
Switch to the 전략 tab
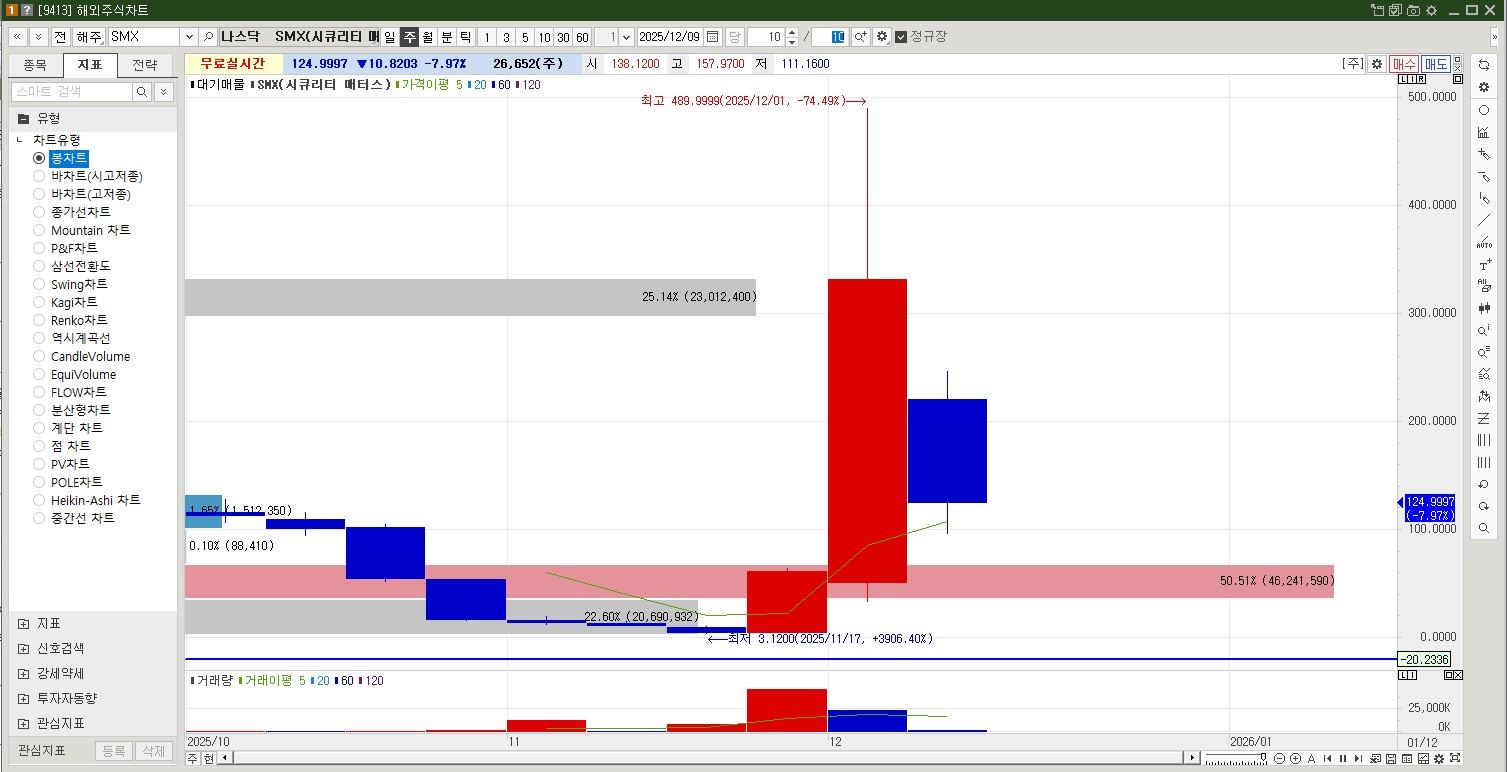tap(145, 65)
